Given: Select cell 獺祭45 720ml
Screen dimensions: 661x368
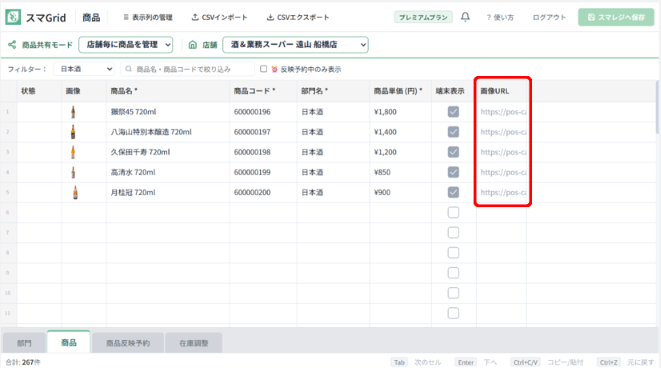Looking at the screenshot, I should tap(168, 112).
